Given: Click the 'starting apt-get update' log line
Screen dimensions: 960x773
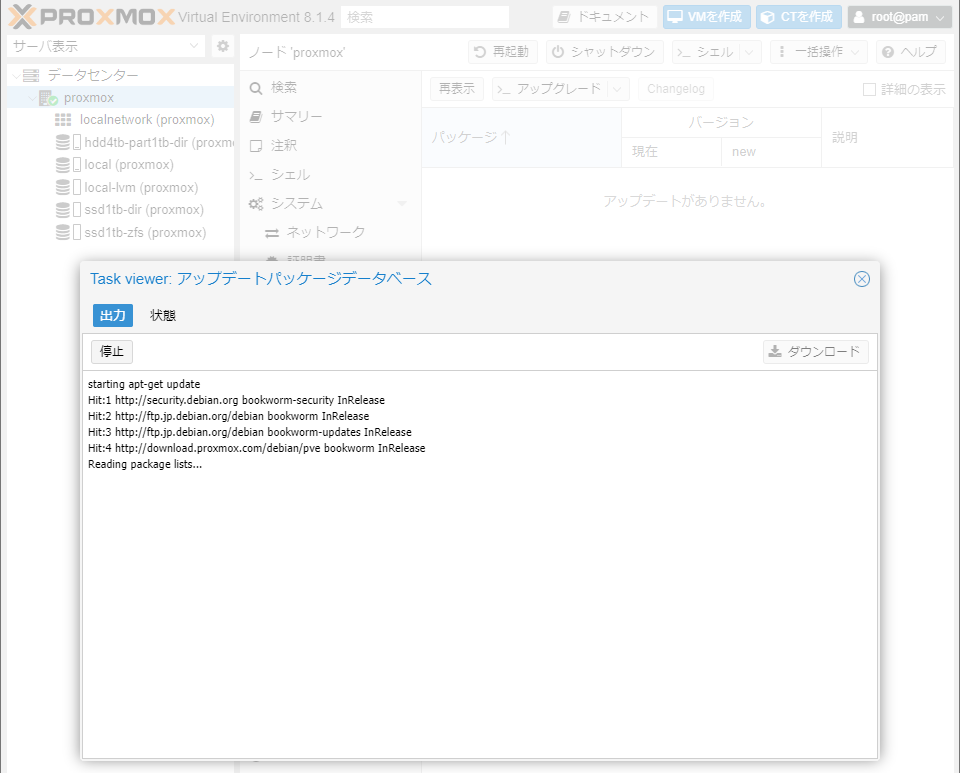Looking at the screenshot, I should pyautogui.click(x=144, y=384).
